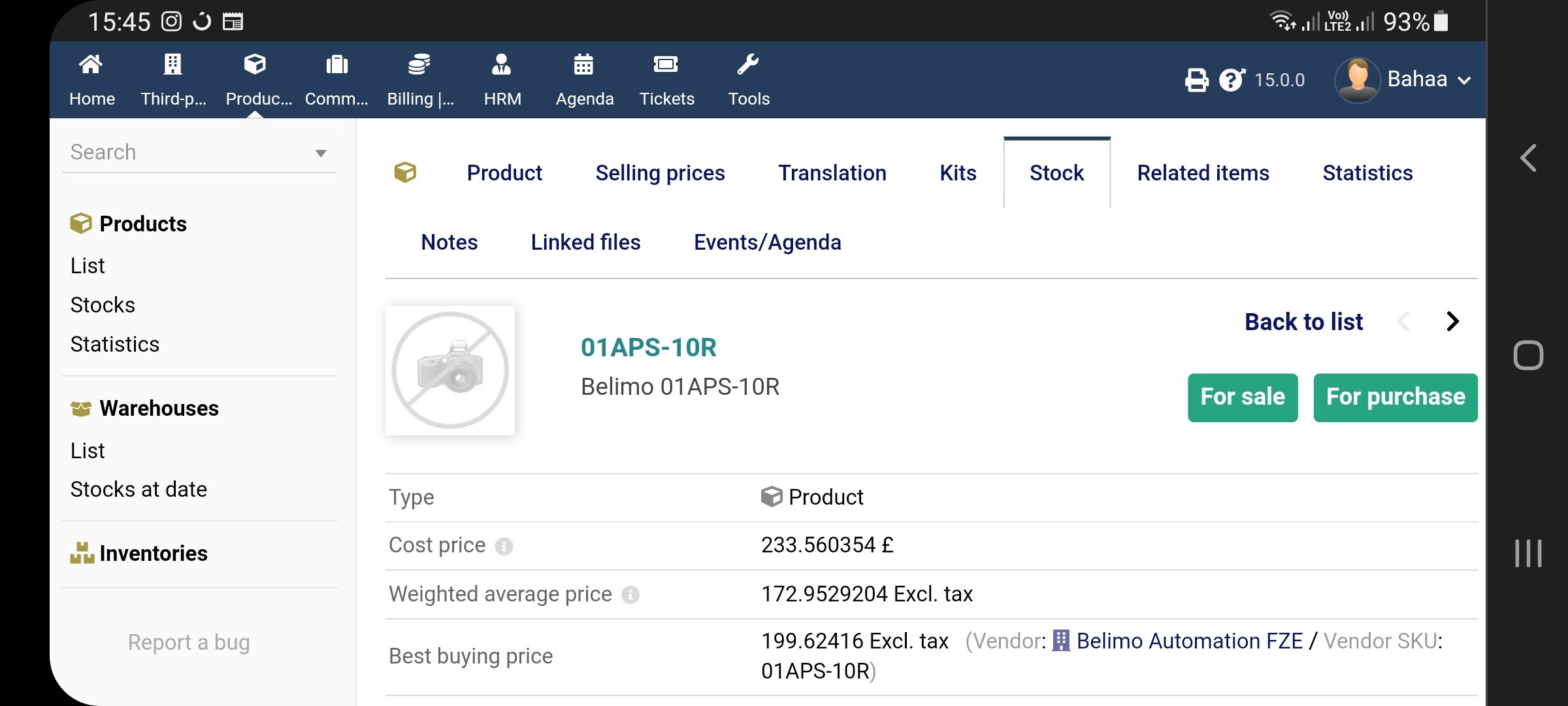This screenshot has width=1568, height=706.
Task: Switch to the Translation tab
Action: [832, 173]
